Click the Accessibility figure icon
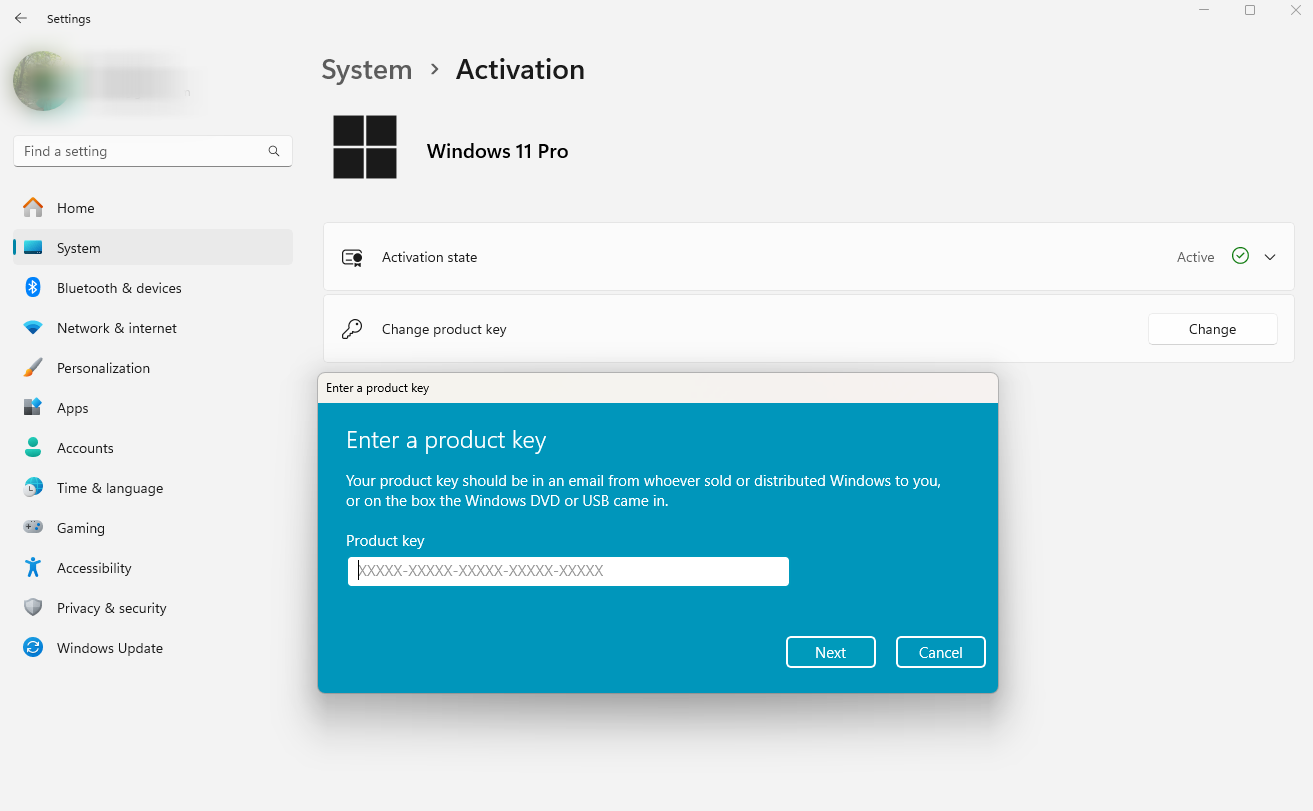The width and height of the screenshot is (1313, 811). 33,568
